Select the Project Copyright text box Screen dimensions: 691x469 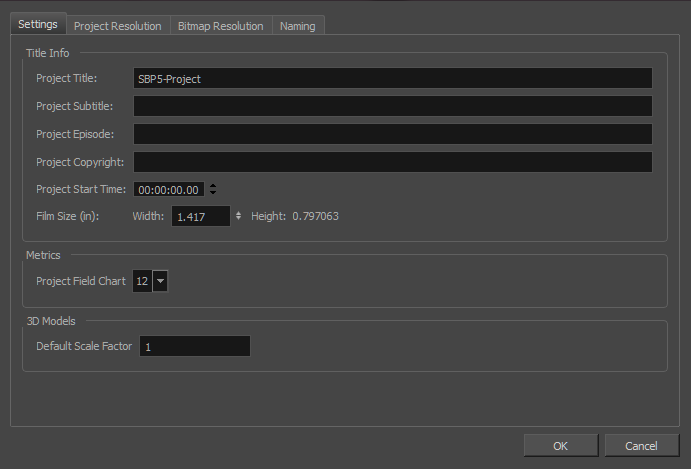click(392, 162)
